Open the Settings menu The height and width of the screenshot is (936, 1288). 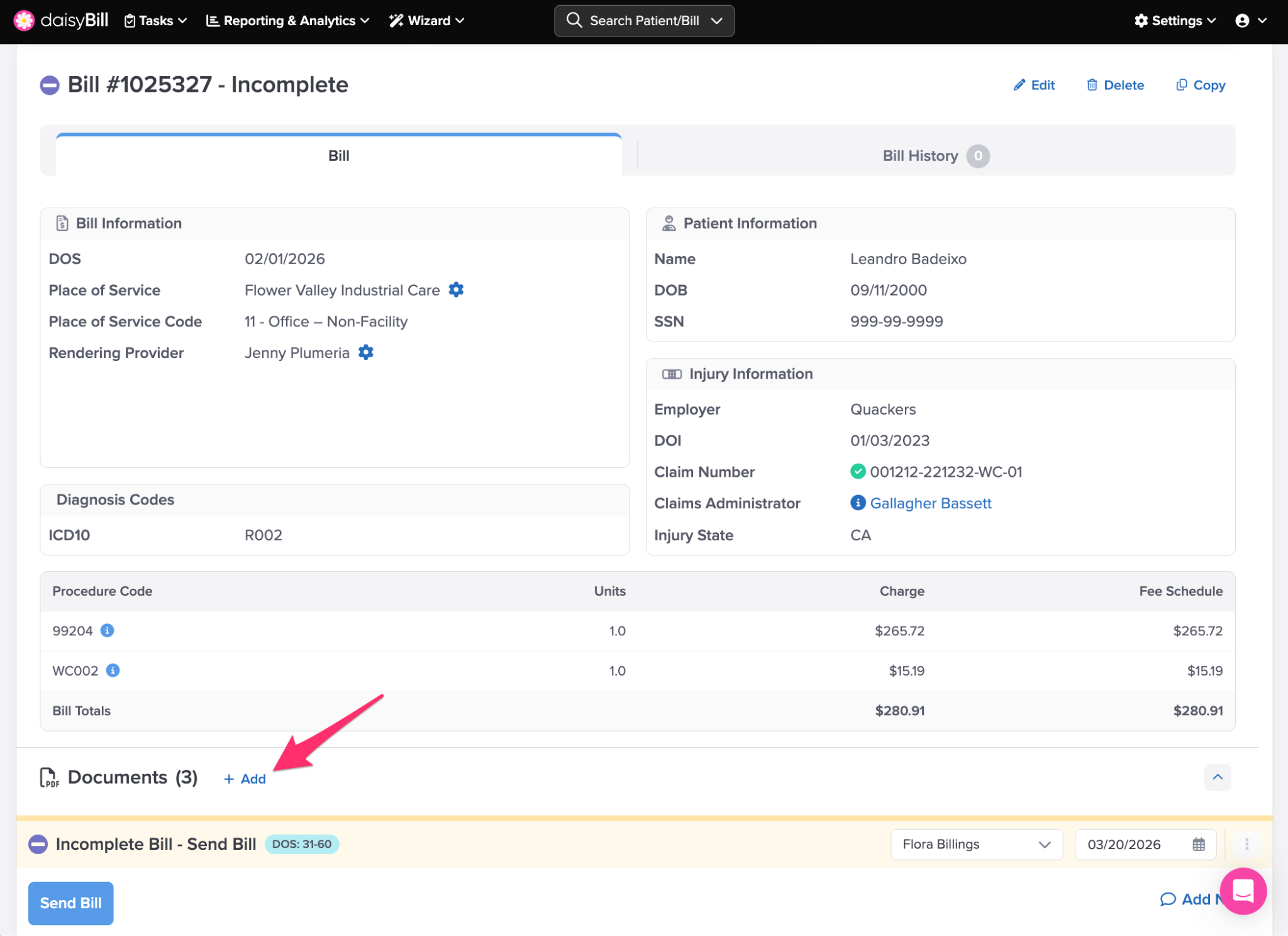[1175, 21]
